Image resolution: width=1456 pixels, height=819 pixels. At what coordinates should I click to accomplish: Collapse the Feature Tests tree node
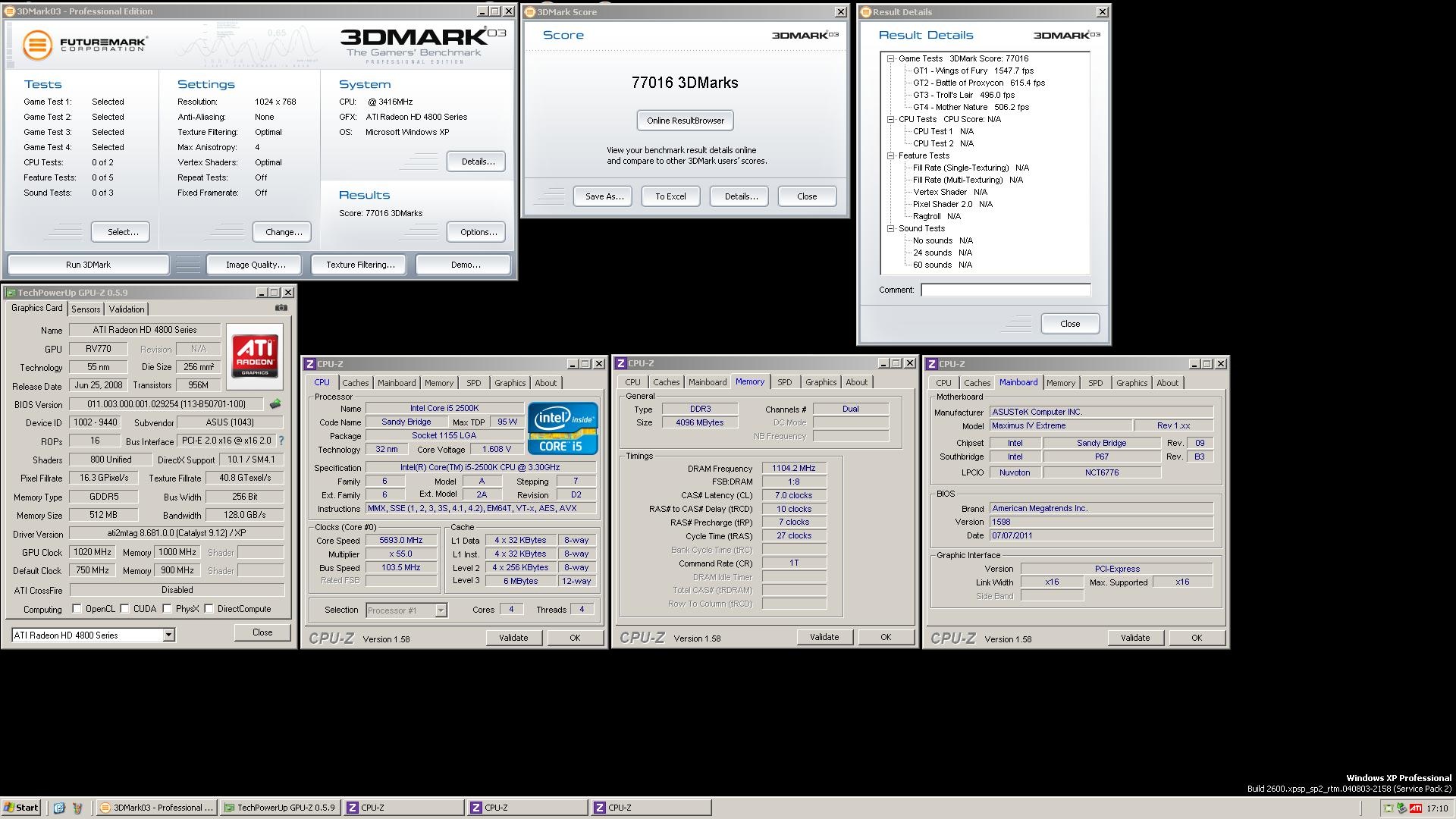pyautogui.click(x=891, y=155)
